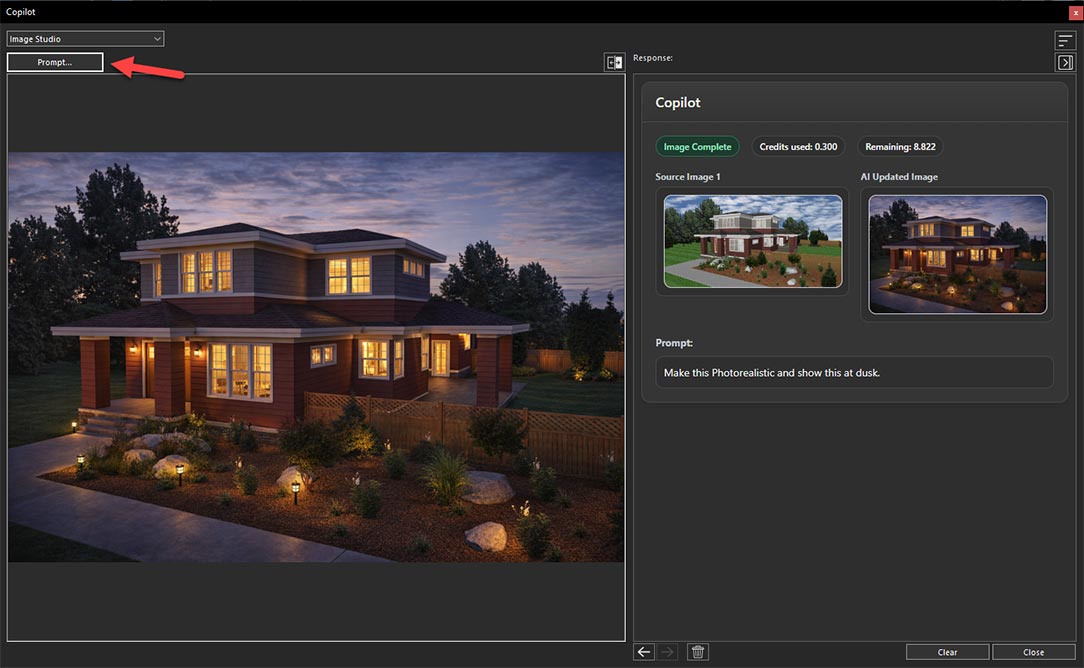The height and width of the screenshot is (668, 1084).
Task: Select the AI Updated Image thumbnail
Action: (x=957, y=254)
